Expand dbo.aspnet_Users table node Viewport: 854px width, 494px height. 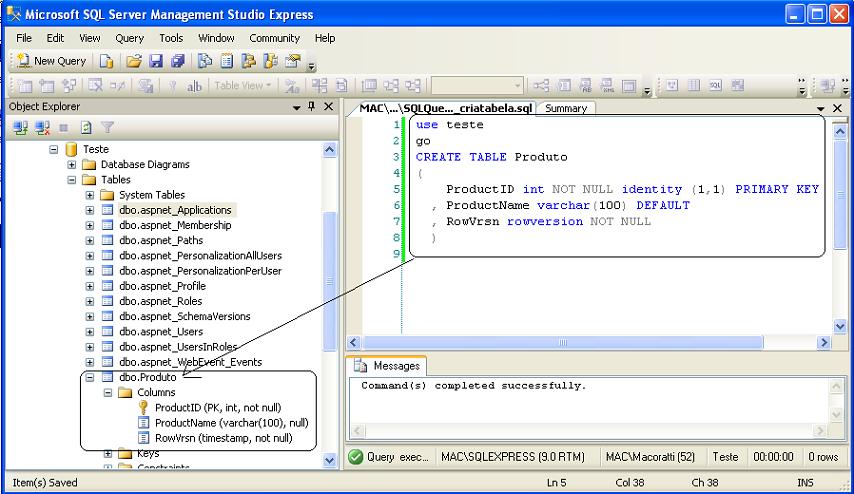coord(90,332)
